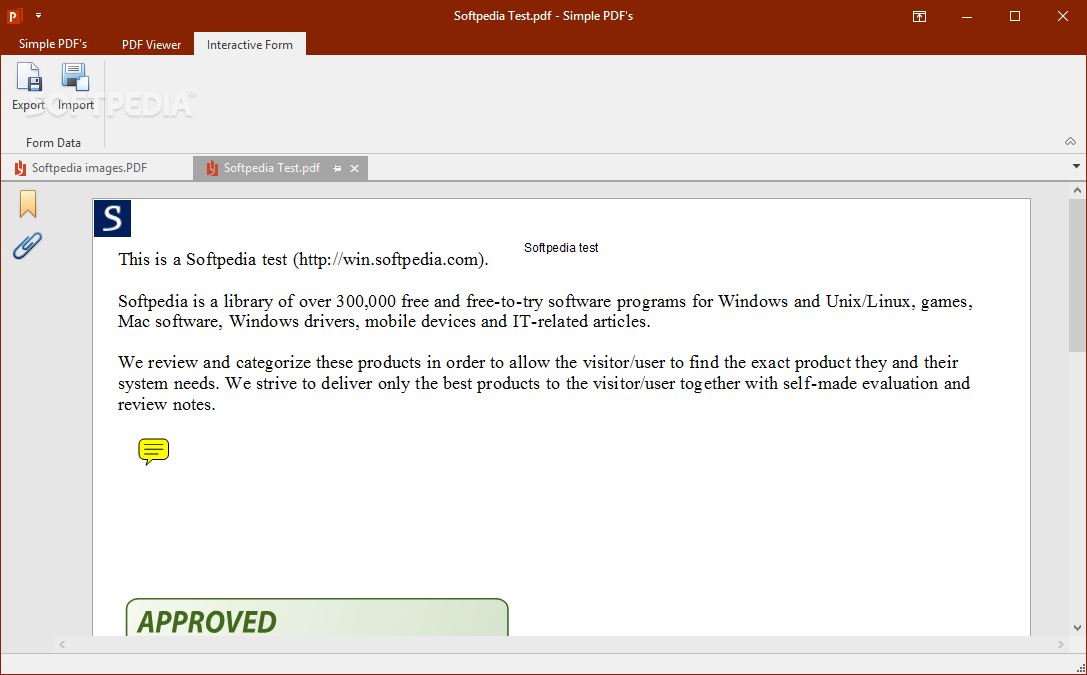The width and height of the screenshot is (1087, 675).
Task: Click the yellow comment note annotation
Action: coord(153,451)
